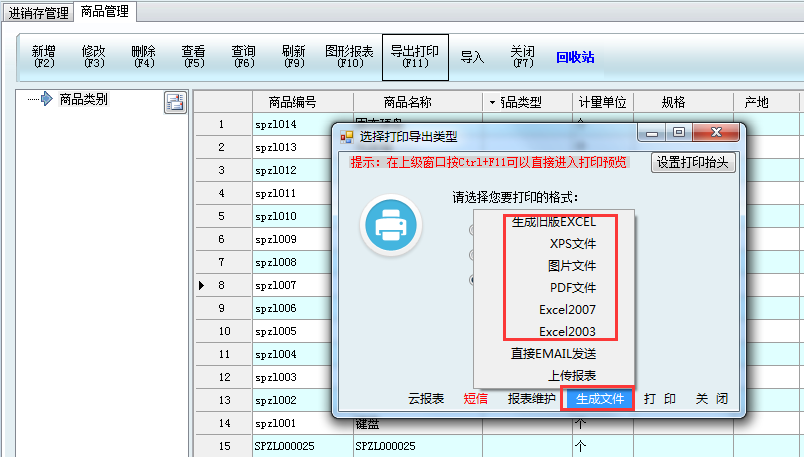
Task: Click the blue arrow icon before 商品类别
Action: tap(46, 99)
